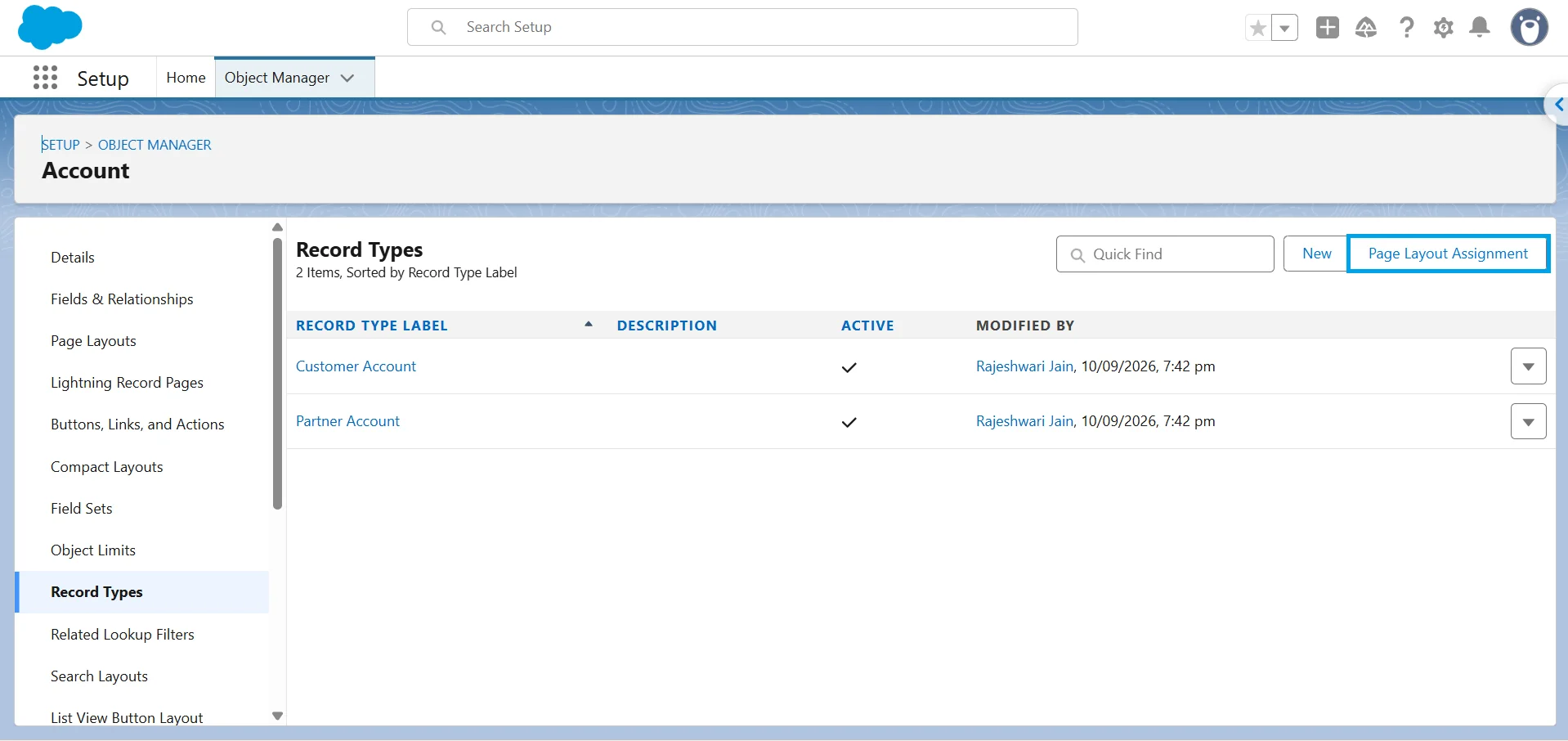Open the global actions plus icon
Viewport: 1568px width, 741px height.
tap(1328, 27)
